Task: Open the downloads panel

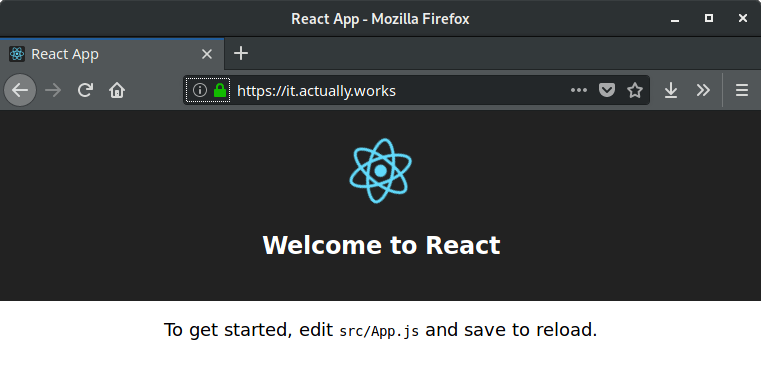Action: click(x=671, y=90)
